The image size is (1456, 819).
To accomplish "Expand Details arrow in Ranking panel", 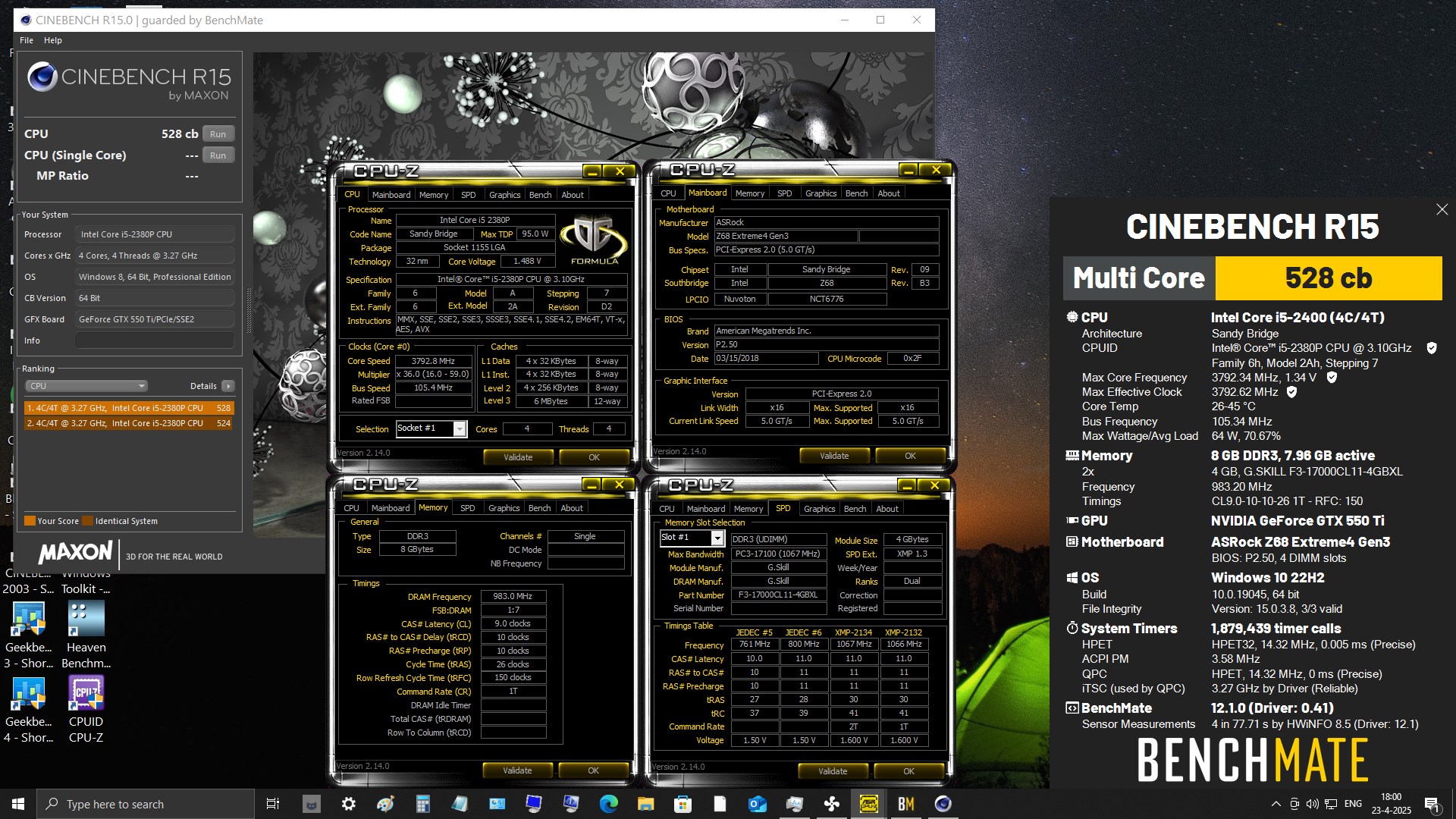I will (227, 386).
